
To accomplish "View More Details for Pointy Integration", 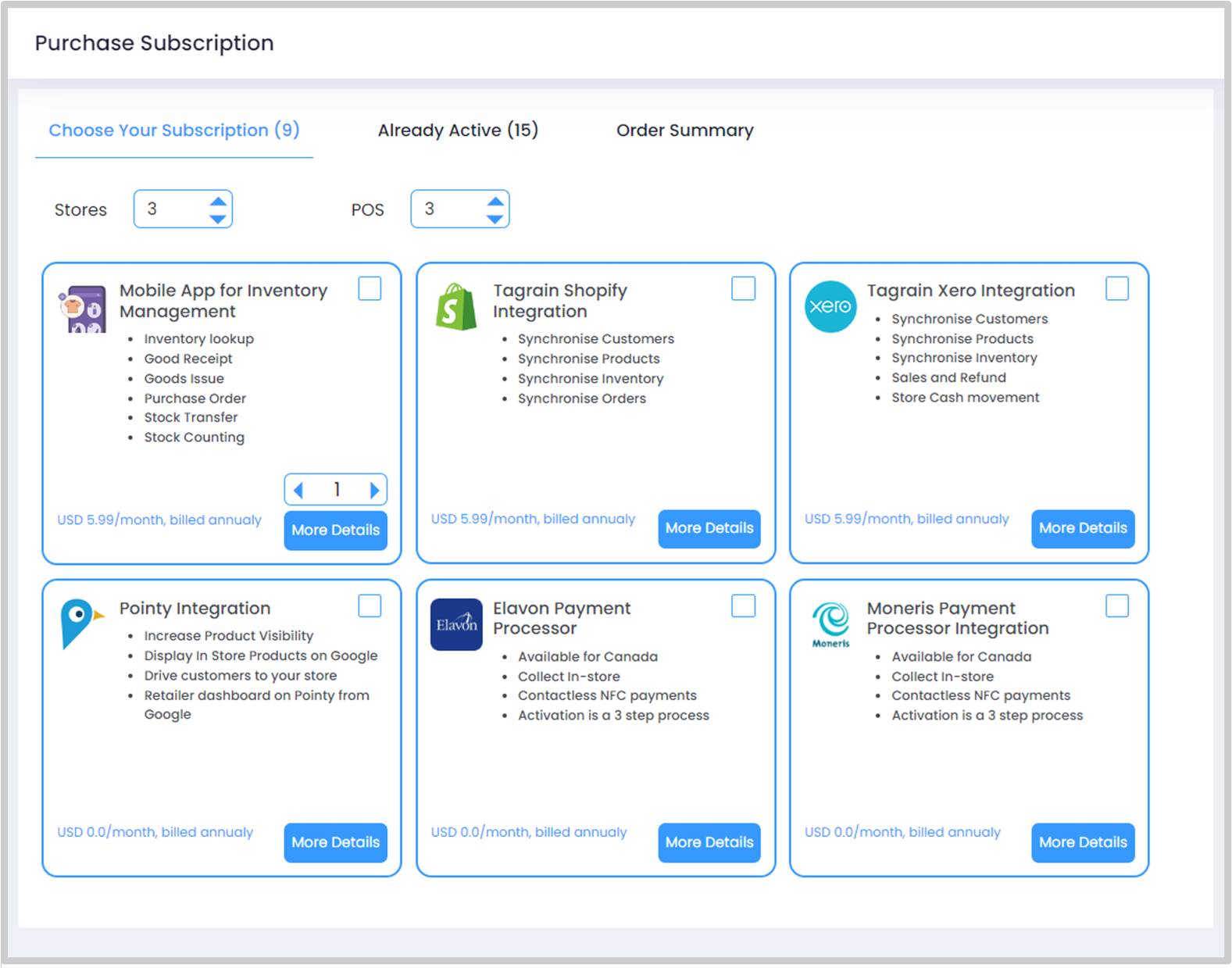I will click(335, 842).
